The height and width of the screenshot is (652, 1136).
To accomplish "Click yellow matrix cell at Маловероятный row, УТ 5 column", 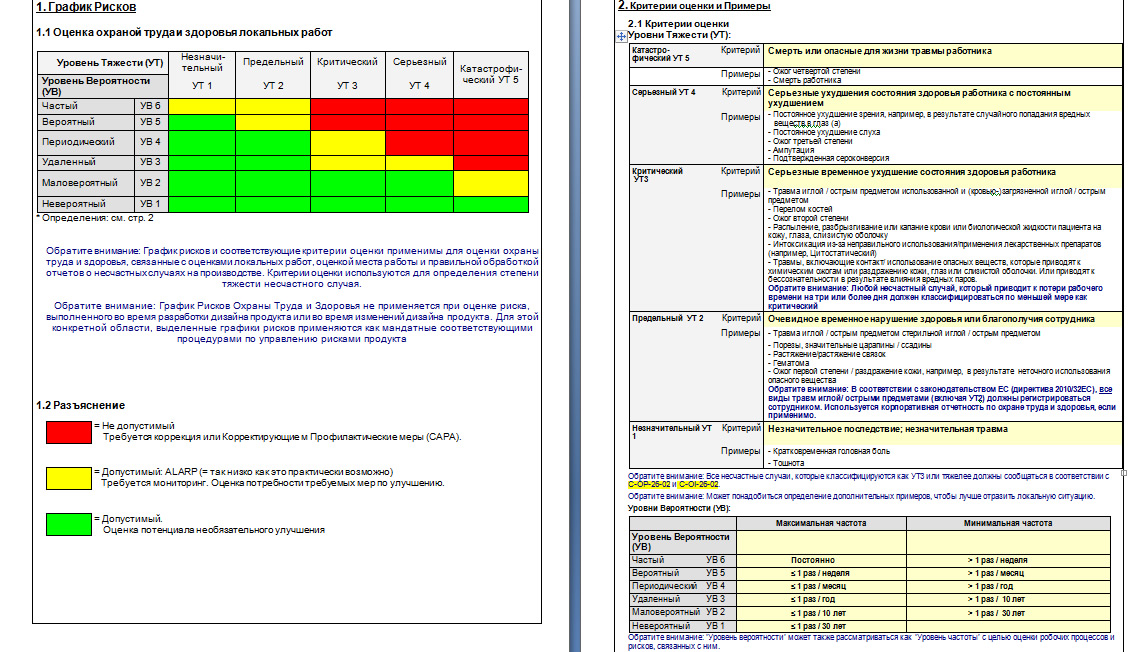I will [491, 183].
